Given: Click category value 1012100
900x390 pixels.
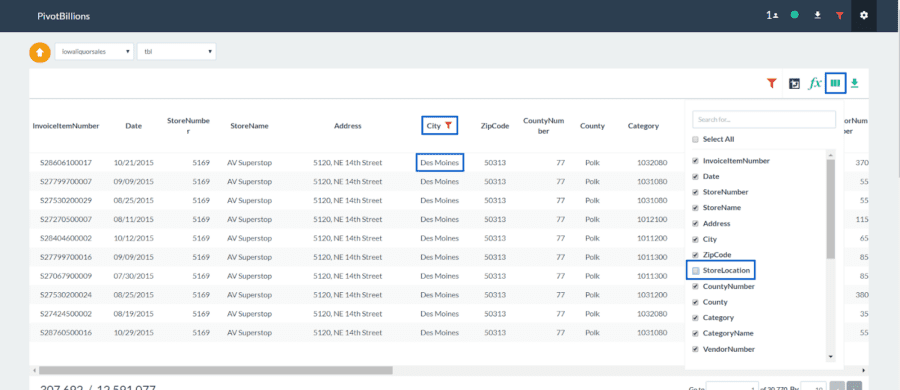Looking at the screenshot, I should (652, 219).
